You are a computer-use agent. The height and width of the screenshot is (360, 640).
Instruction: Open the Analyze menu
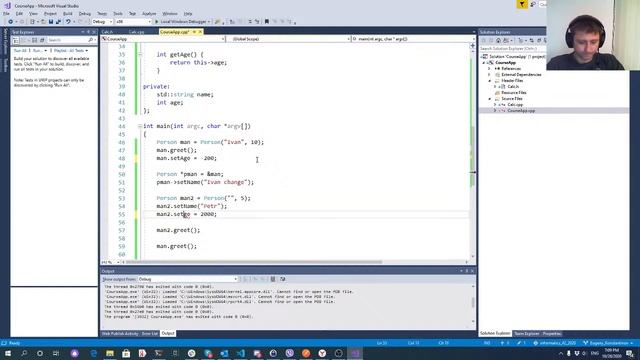pos(149,13)
